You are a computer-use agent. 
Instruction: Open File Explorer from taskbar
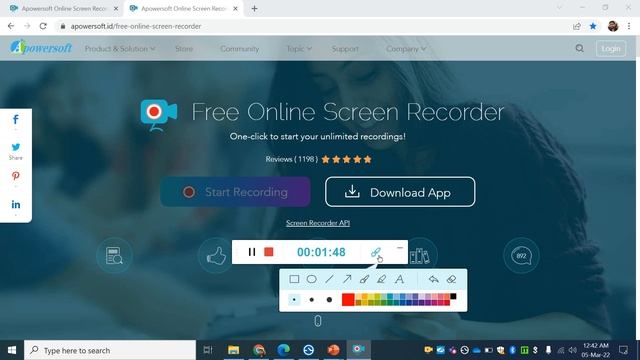click(233, 350)
